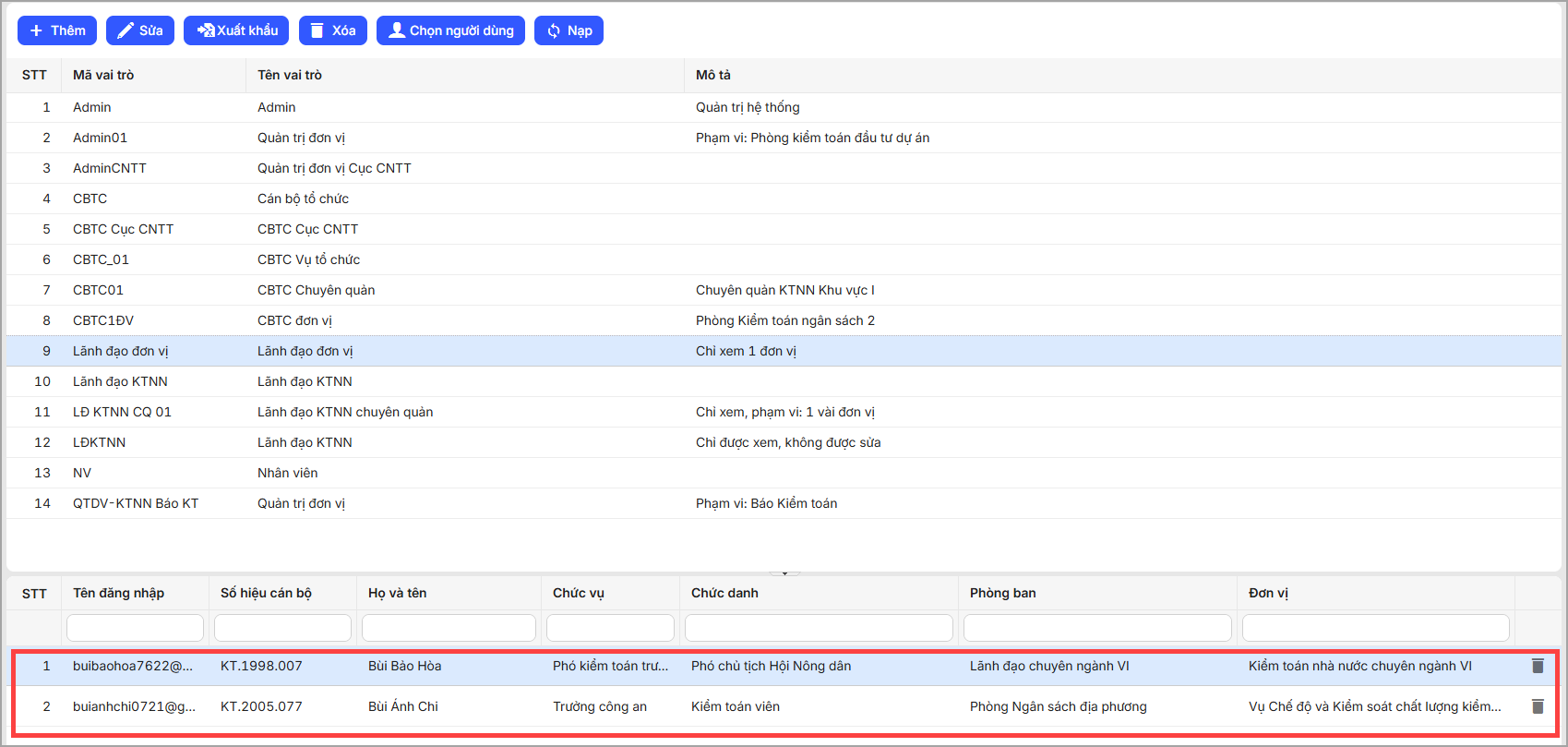Collapse the splitter handle between the panels
This screenshot has width=1568, height=747.
[784, 573]
